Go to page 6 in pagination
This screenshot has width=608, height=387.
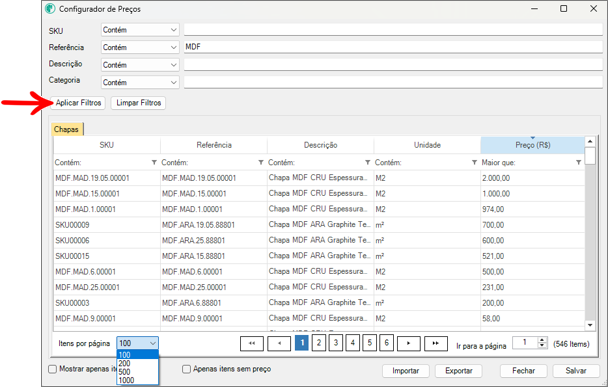(387, 343)
